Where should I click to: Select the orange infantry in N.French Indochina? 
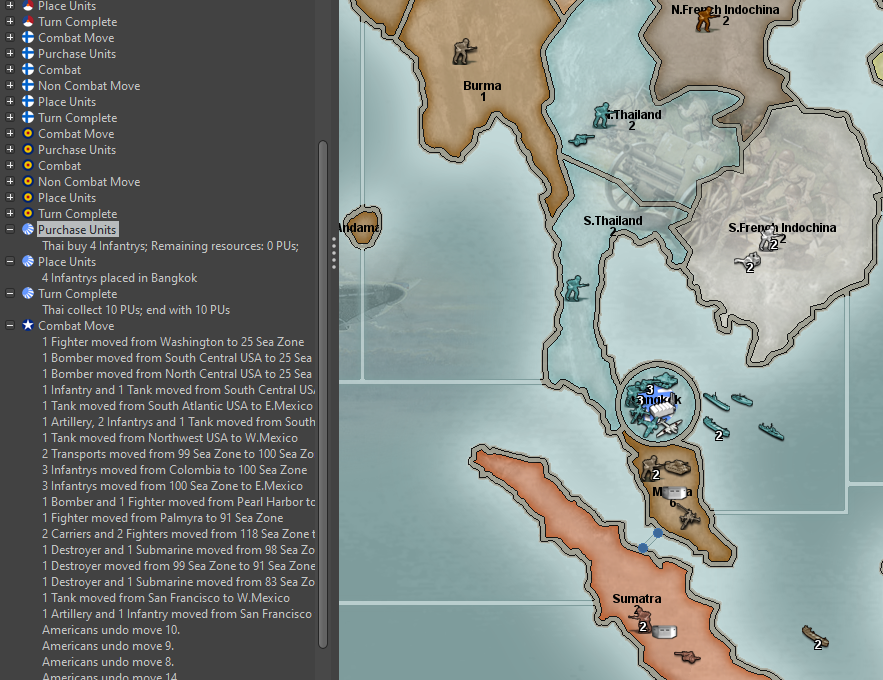tap(704, 19)
